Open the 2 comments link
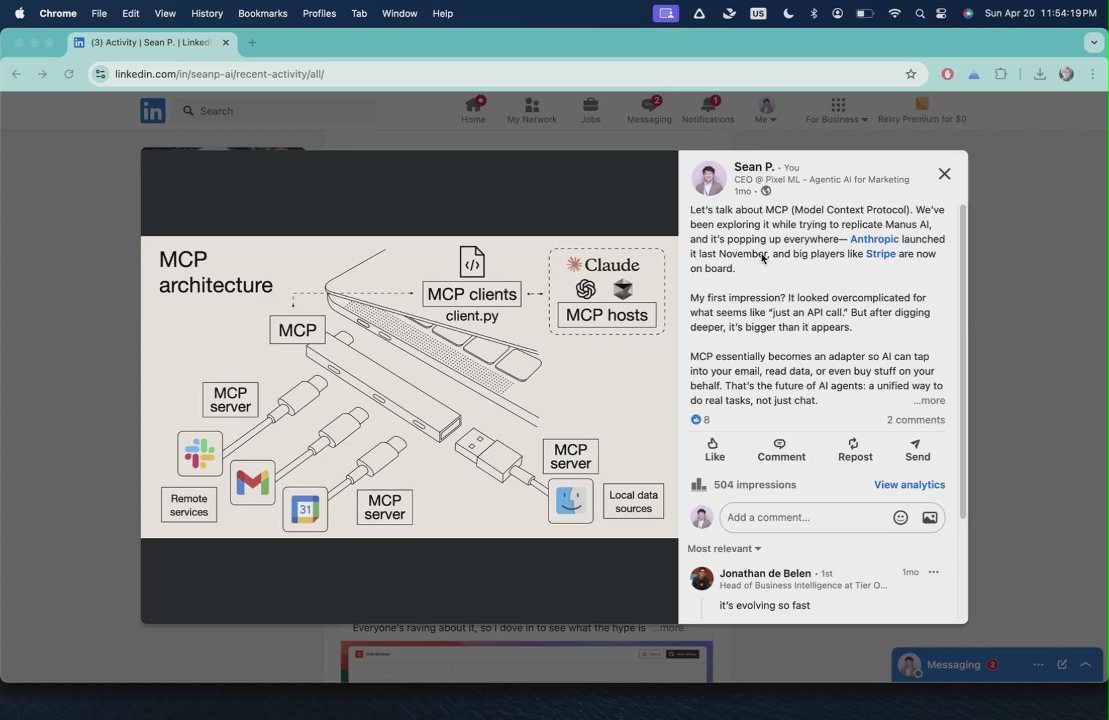 (x=916, y=419)
